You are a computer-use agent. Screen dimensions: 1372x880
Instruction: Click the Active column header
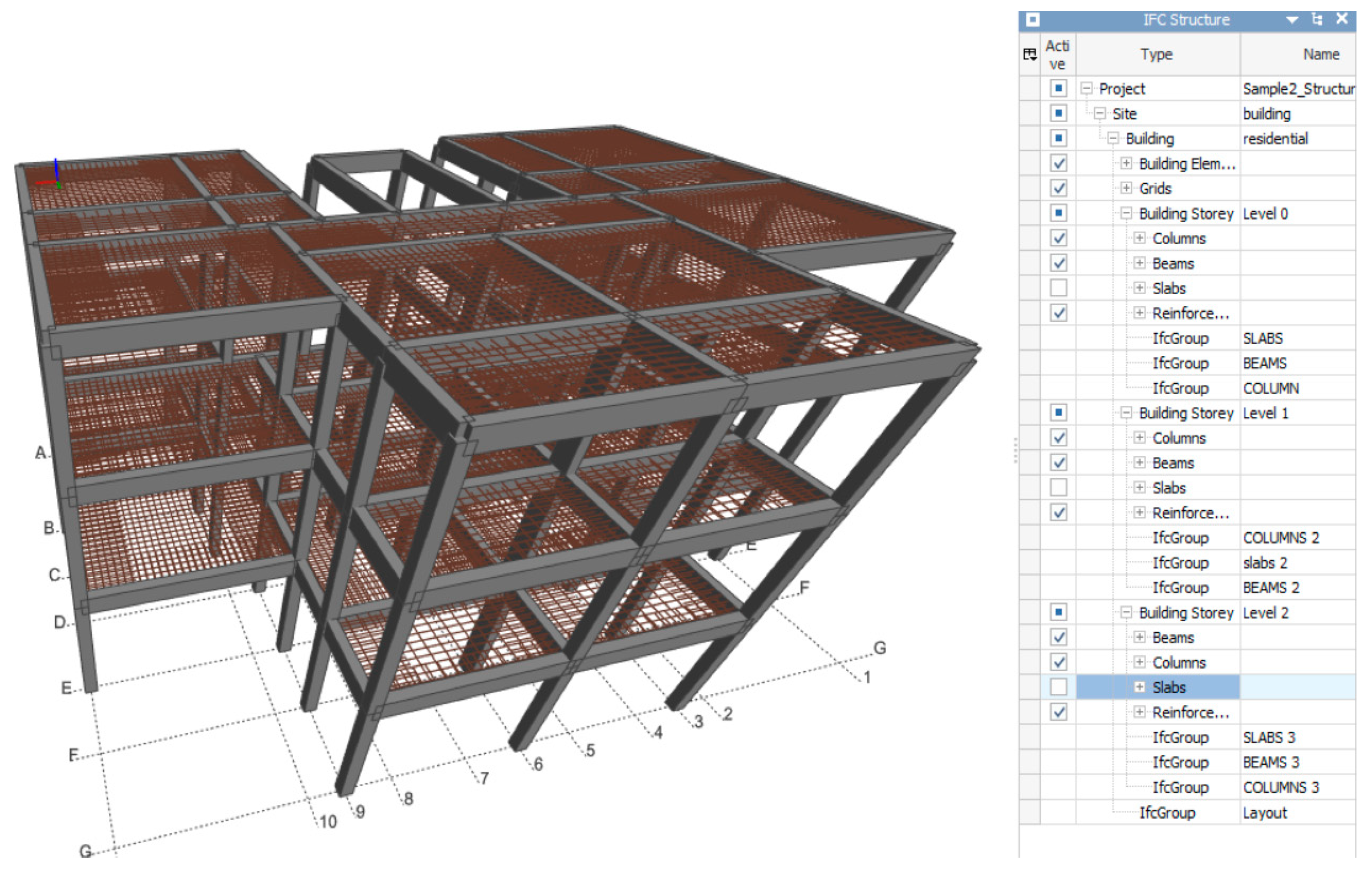pyautogui.click(x=1057, y=54)
